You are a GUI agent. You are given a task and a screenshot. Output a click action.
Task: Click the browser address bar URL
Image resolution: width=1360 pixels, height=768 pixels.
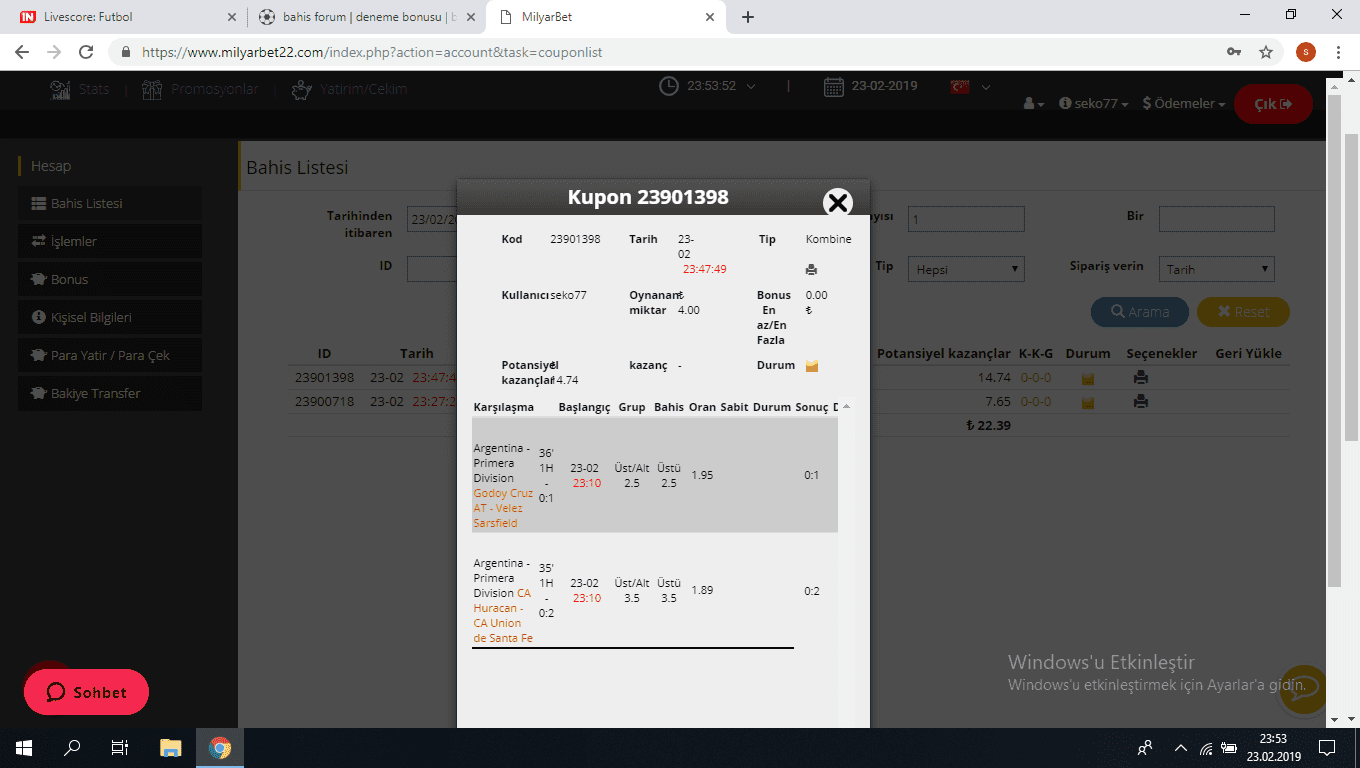372,52
